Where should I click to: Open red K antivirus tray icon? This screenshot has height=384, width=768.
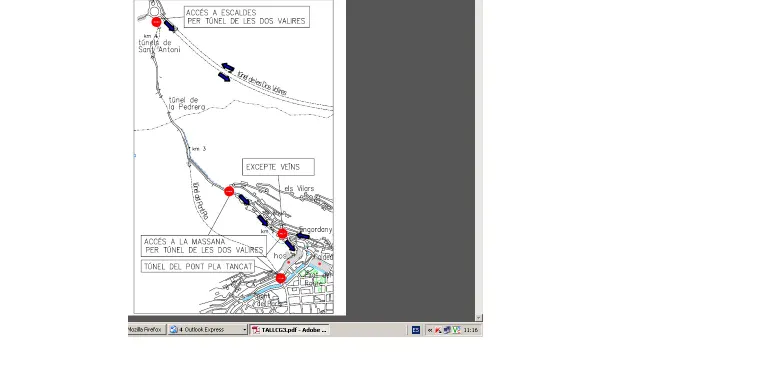click(x=438, y=330)
